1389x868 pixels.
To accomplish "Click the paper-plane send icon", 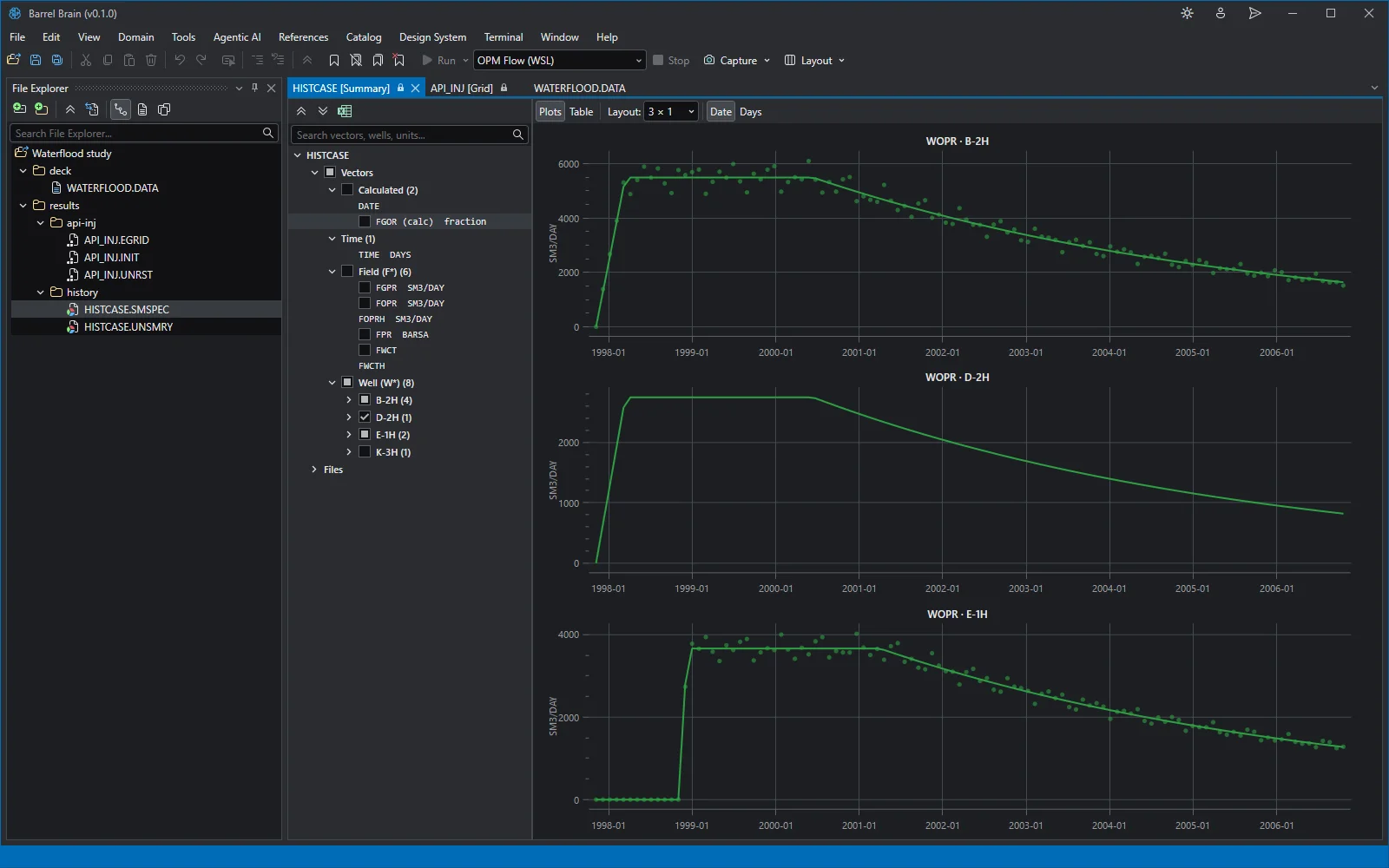I will [x=1254, y=13].
